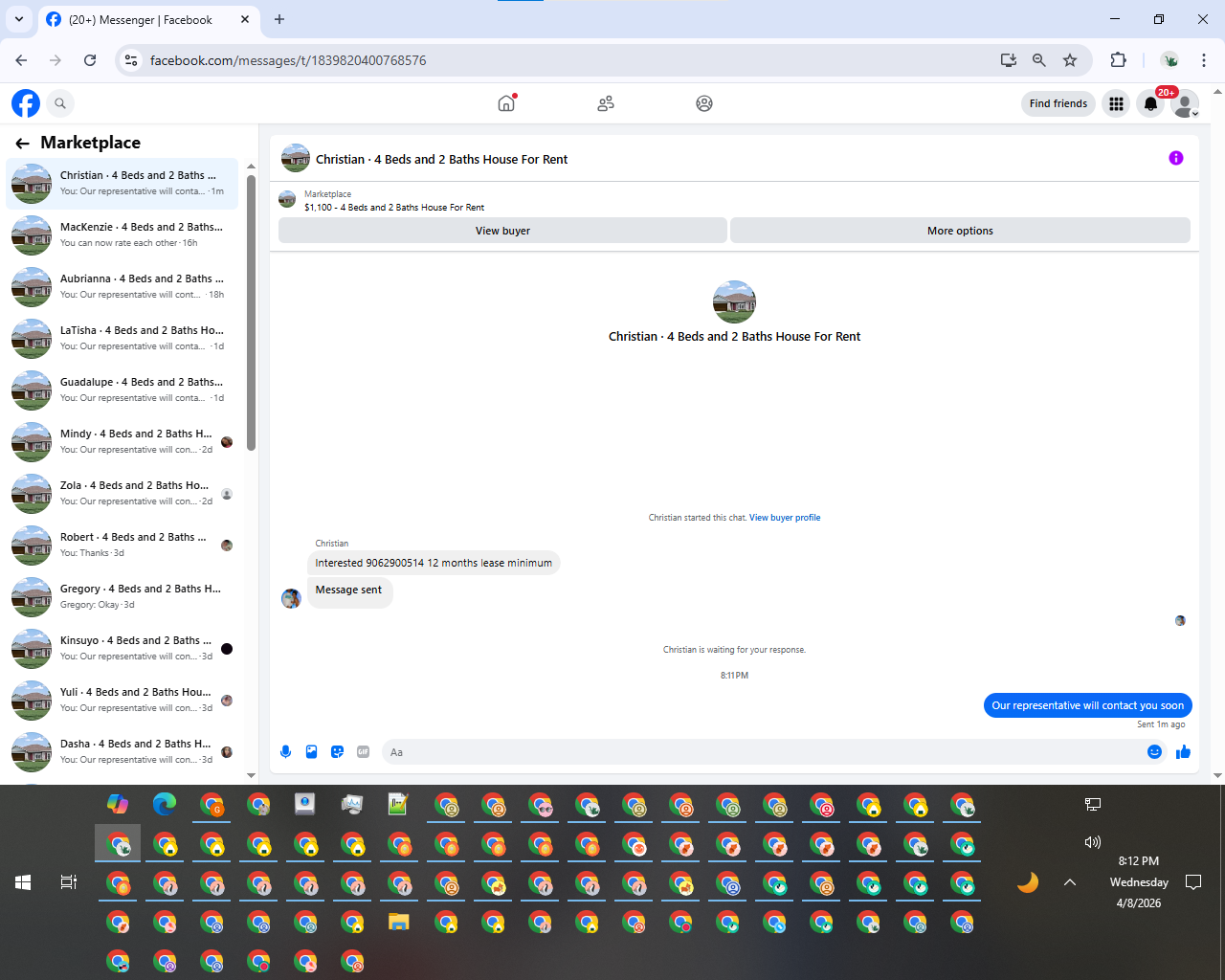
Task: Show hidden system tray icons
Action: [x=1070, y=882]
